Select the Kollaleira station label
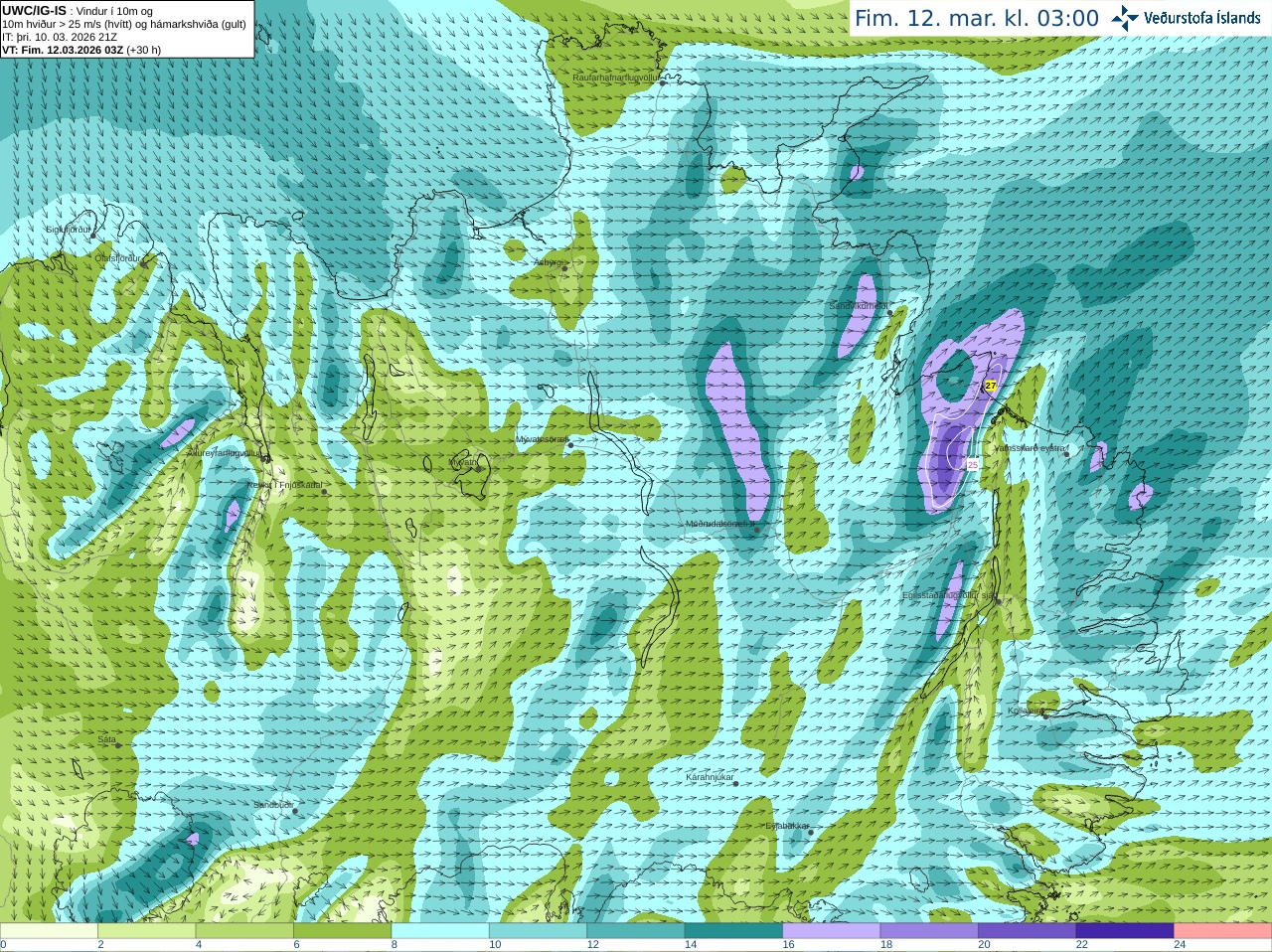 pos(1025,711)
